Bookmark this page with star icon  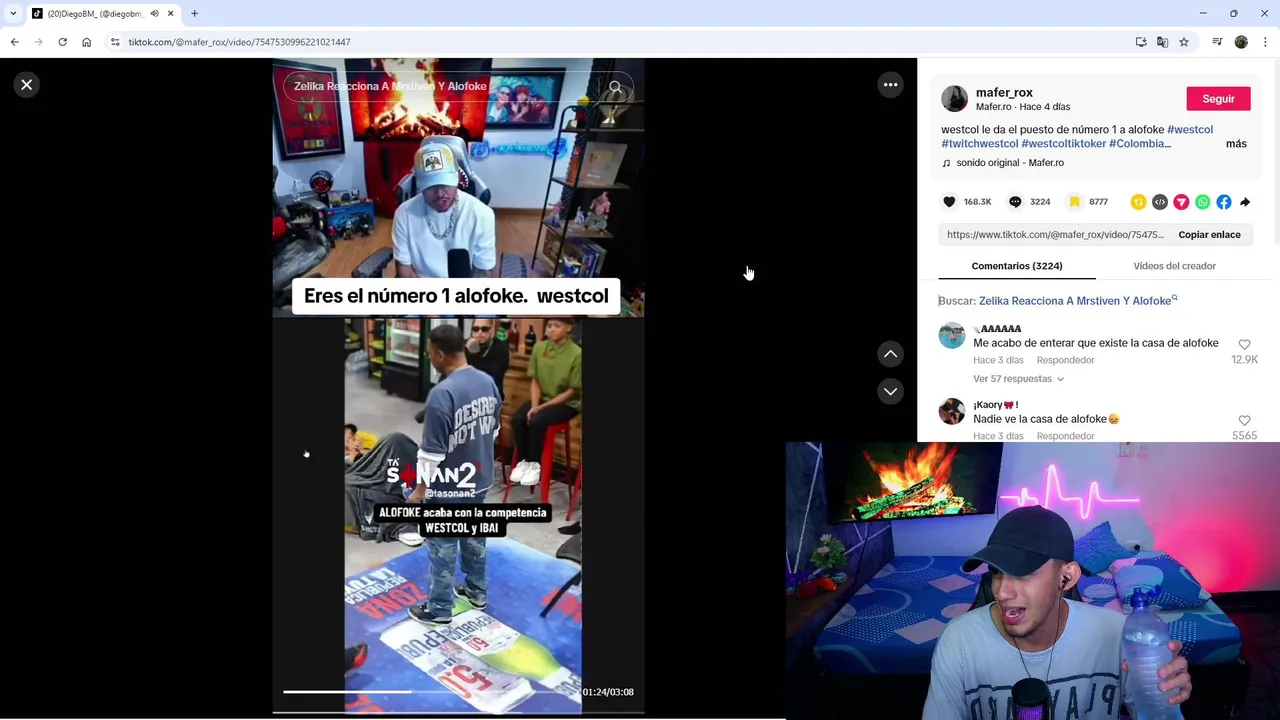tap(1184, 42)
